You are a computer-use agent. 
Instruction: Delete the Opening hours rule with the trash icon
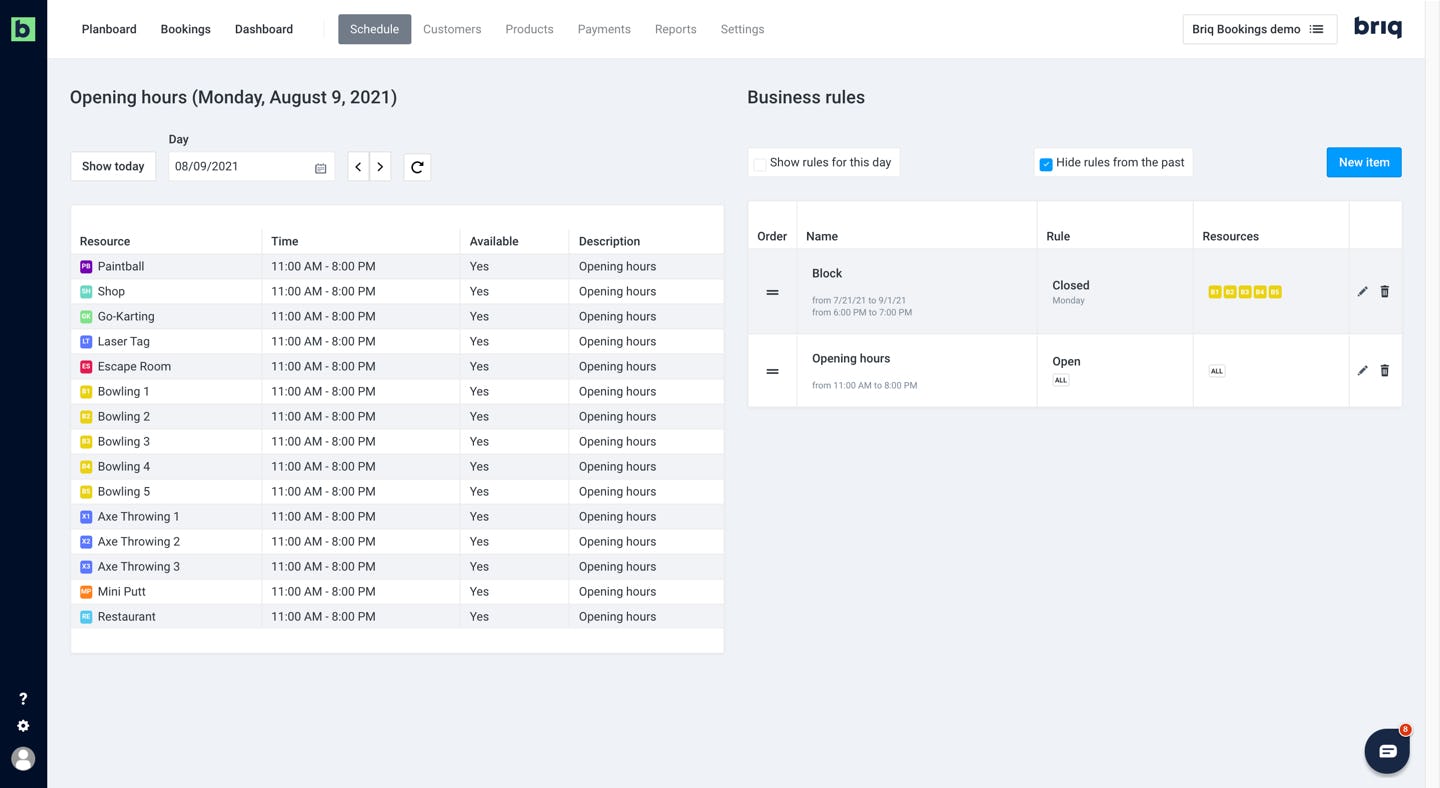[1385, 370]
